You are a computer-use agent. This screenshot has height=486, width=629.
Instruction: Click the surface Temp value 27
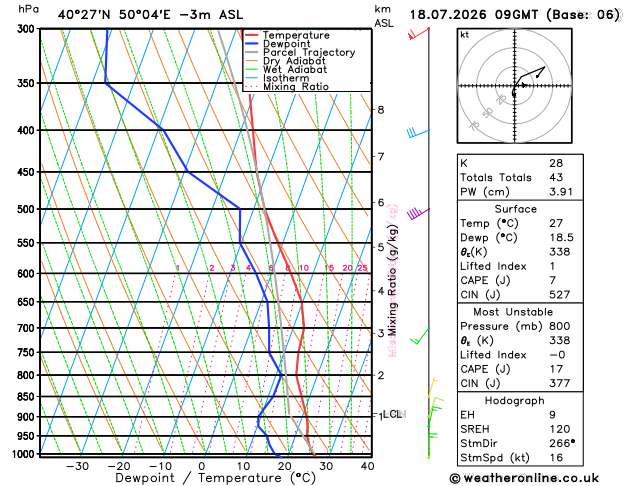[x=556, y=223]
